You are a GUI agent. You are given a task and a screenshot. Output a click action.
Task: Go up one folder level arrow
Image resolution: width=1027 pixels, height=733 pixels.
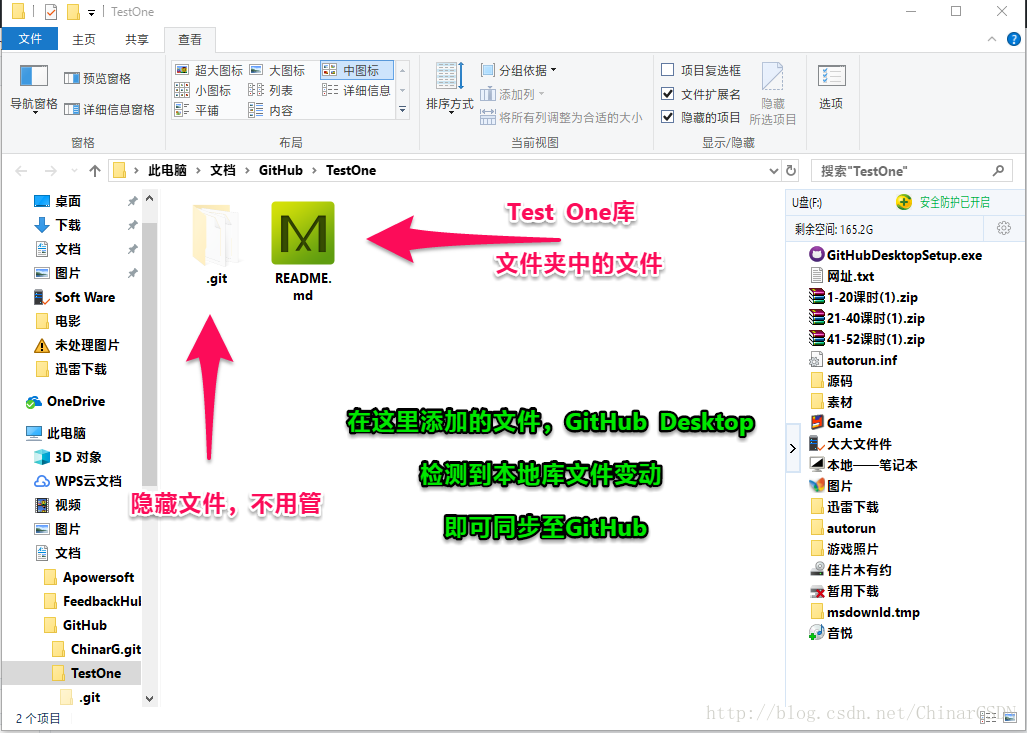[95, 171]
